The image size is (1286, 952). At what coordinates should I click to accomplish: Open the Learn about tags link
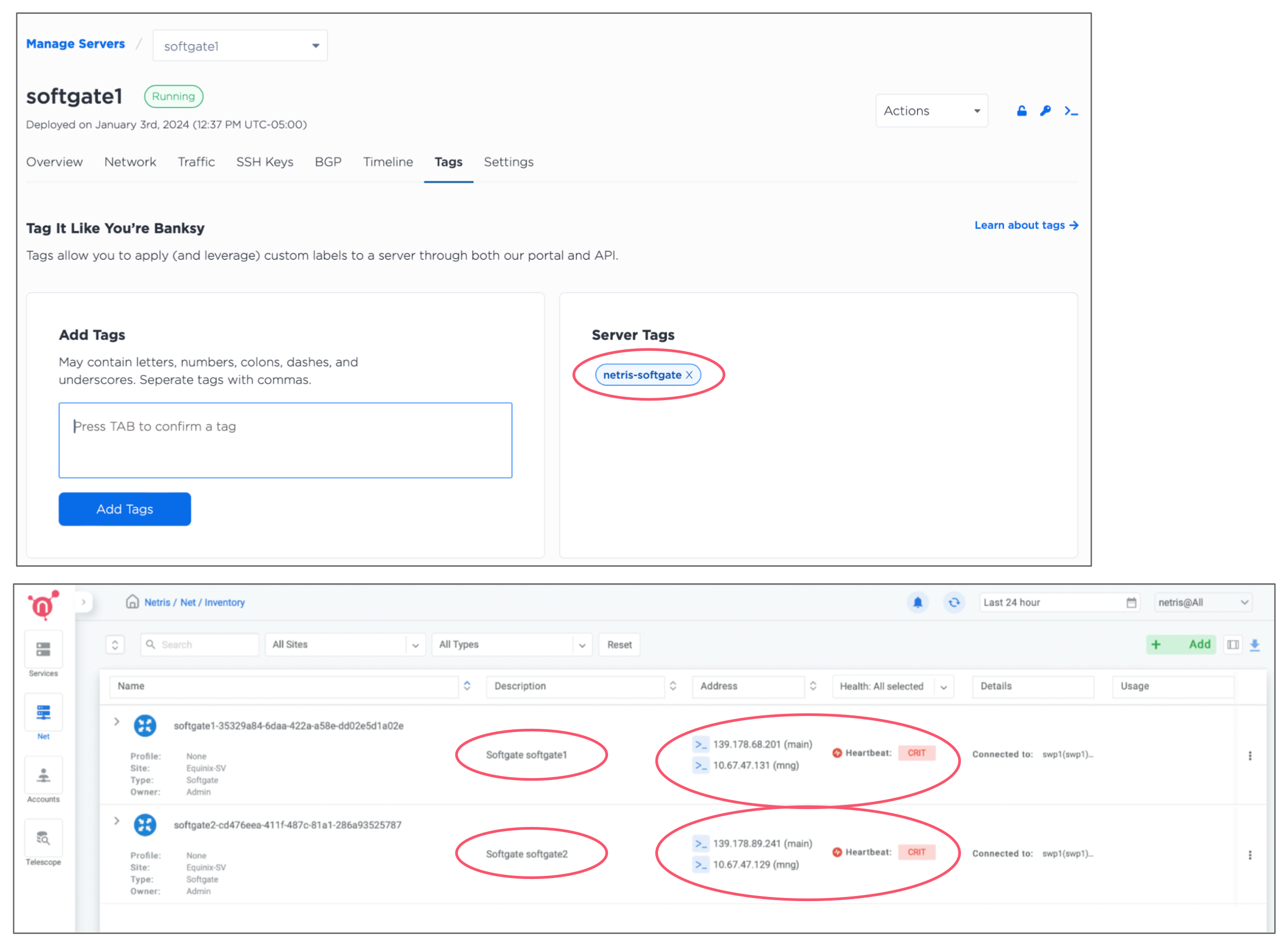pyautogui.click(x=1026, y=225)
